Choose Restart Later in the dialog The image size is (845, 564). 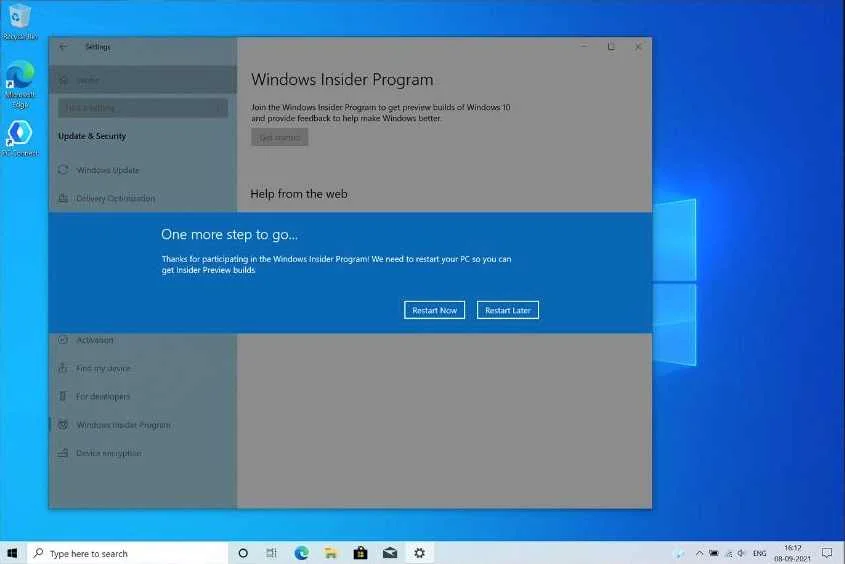tap(507, 310)
